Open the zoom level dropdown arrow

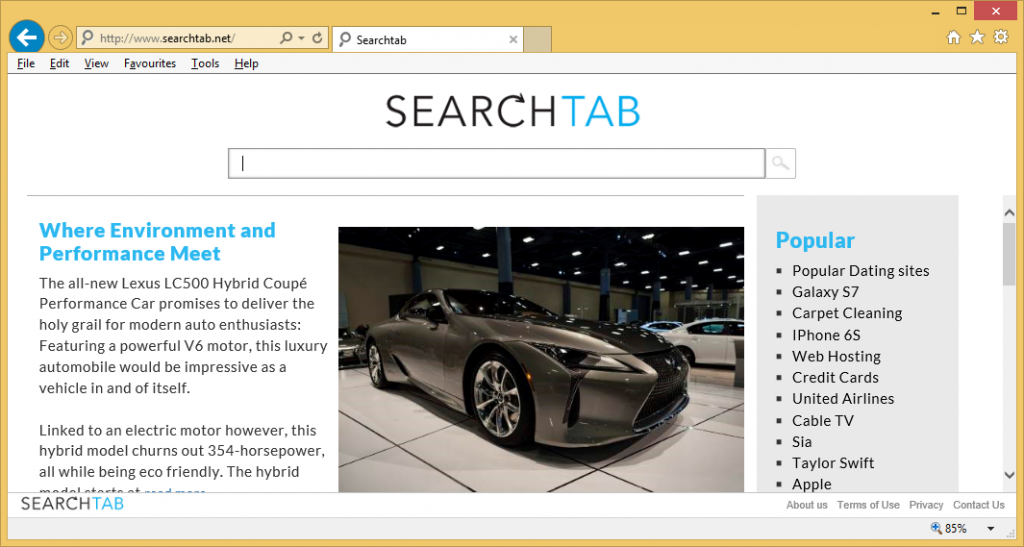coord(990,529)
